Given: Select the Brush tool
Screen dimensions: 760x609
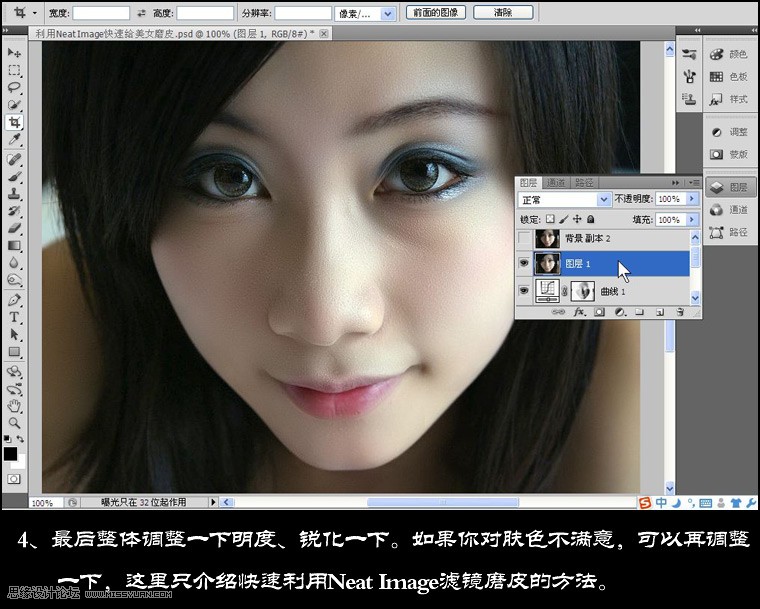Looking at the screenshot, I should [x=14, y=176].
